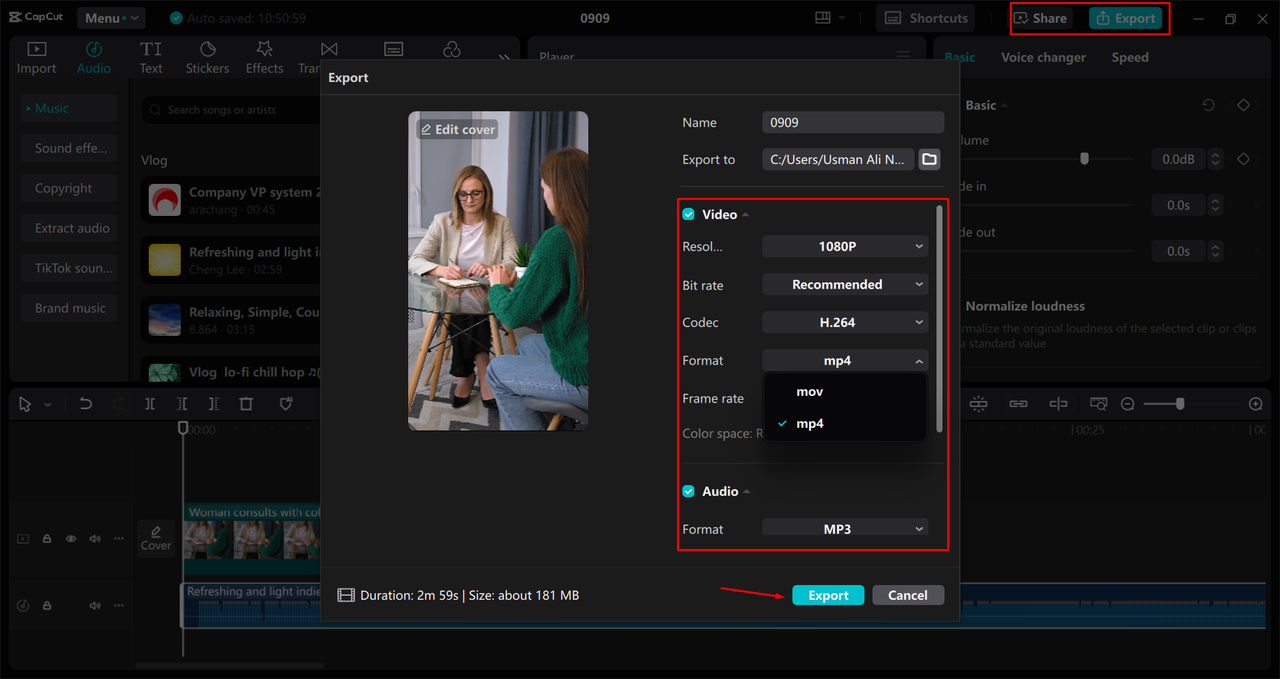Click the Export dialog vertical scrollbar
The image size is (1280, 679).
click(939, 318)
